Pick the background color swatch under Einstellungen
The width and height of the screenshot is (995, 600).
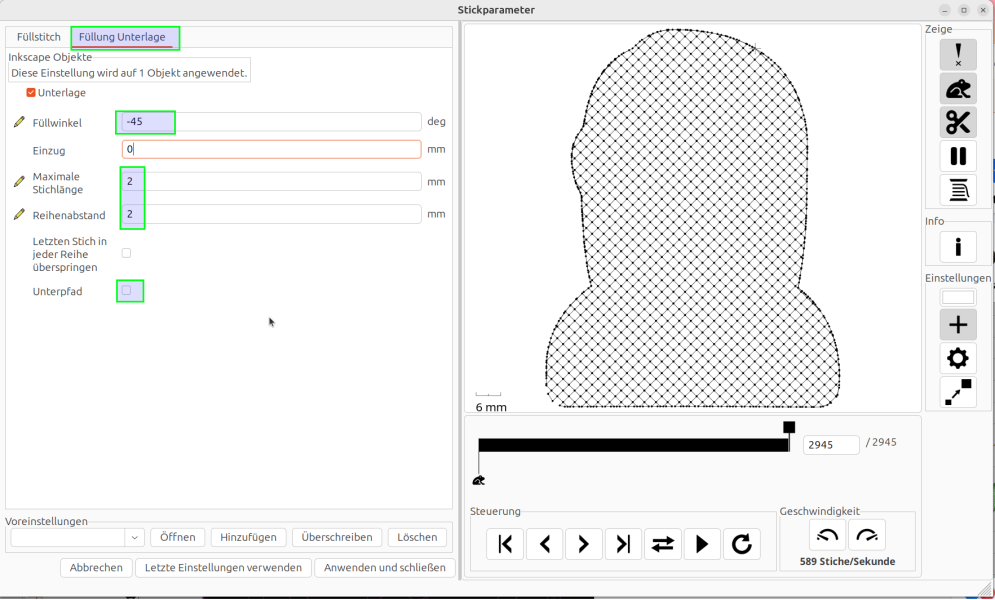pos(958,297)
